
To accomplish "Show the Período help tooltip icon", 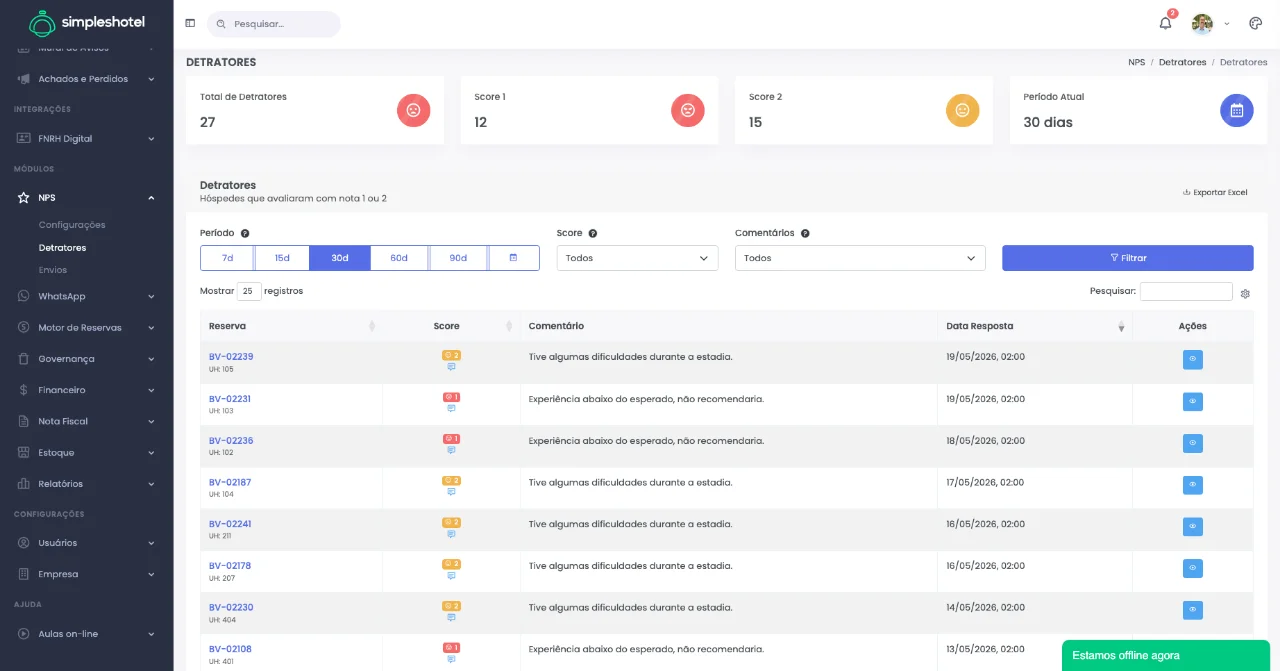I will coord(245,233).
